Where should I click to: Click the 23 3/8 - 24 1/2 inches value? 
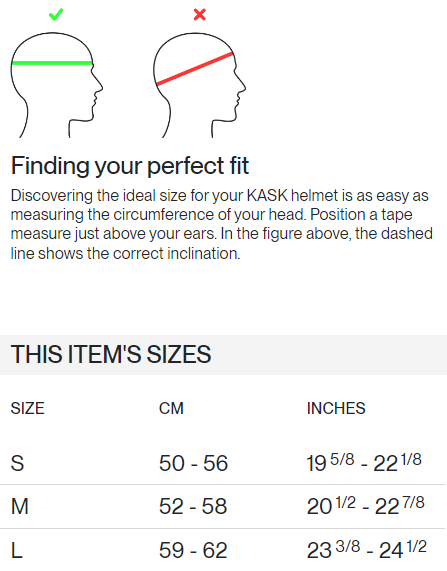(366, 550)
